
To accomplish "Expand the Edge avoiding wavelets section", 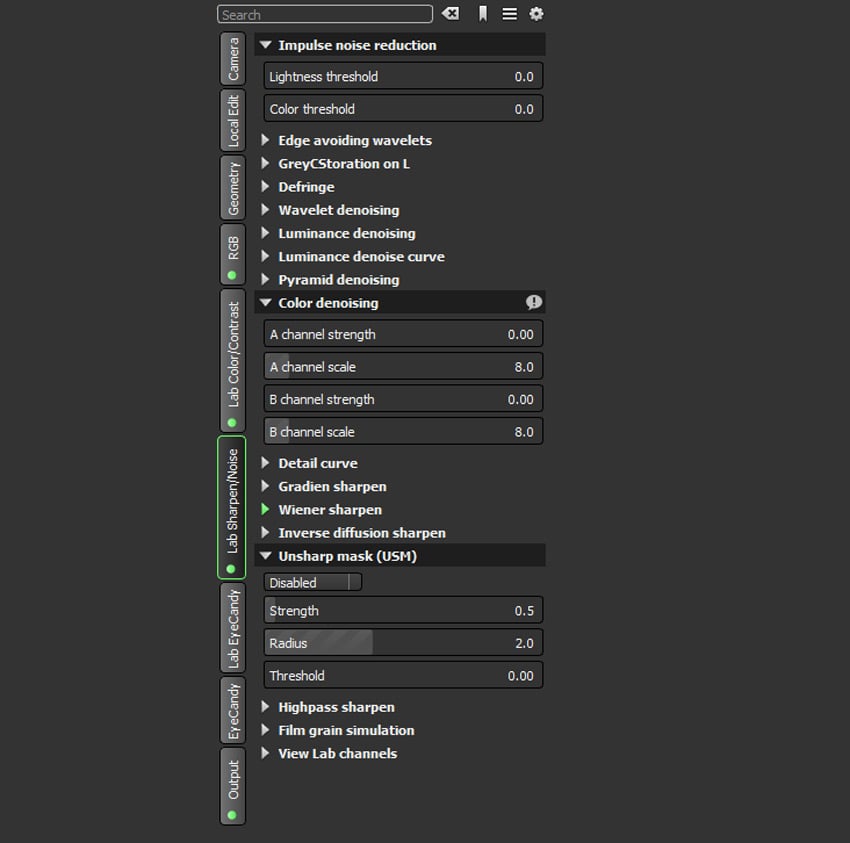I will coord(266,141).
